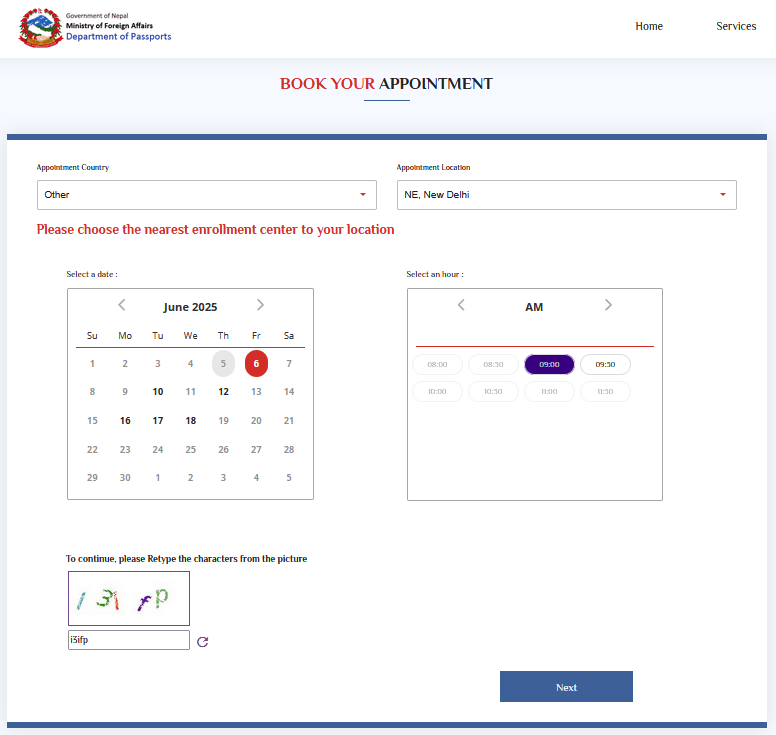The width and height of the screenshot is (776, 735).
Task: Open the Appointment Location dropdown
Action: pyautogui.click(x=566, y=195)
